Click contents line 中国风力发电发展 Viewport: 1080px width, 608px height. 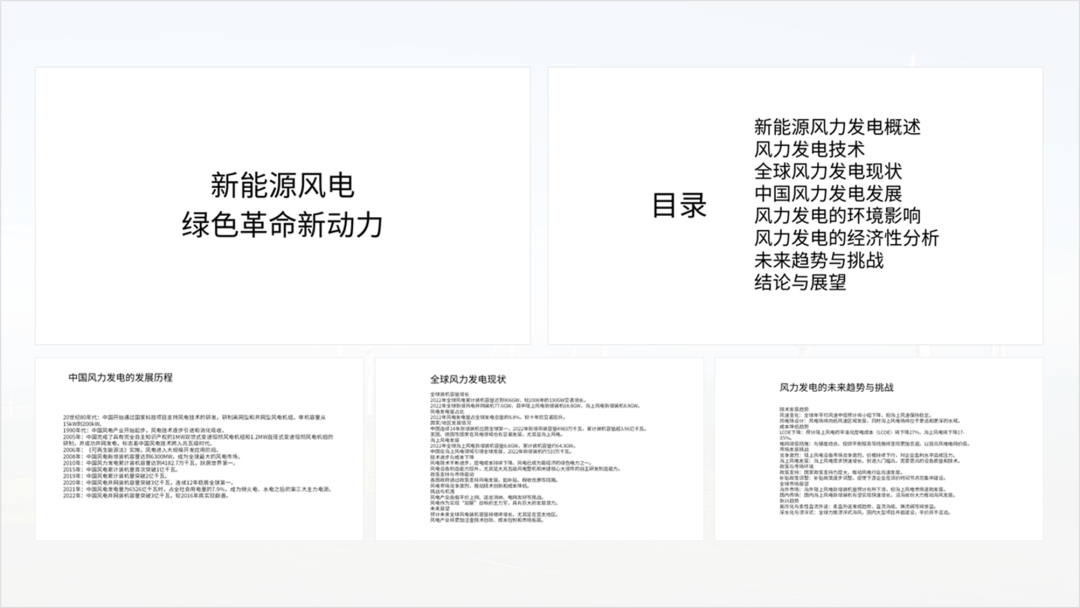[x=828, y=193]
